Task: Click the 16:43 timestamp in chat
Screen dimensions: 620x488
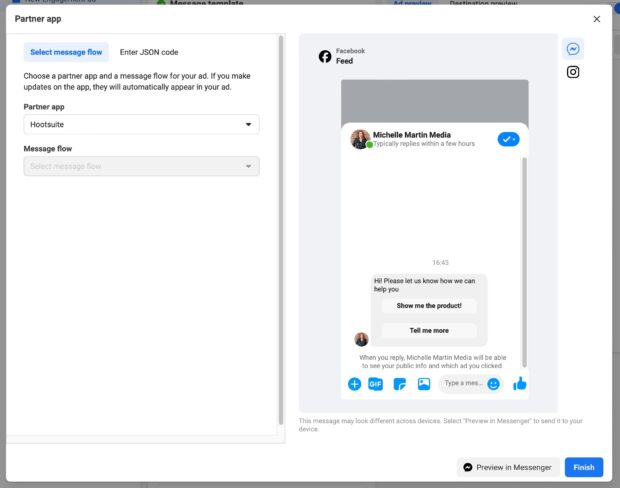Action: click(440, 263)
